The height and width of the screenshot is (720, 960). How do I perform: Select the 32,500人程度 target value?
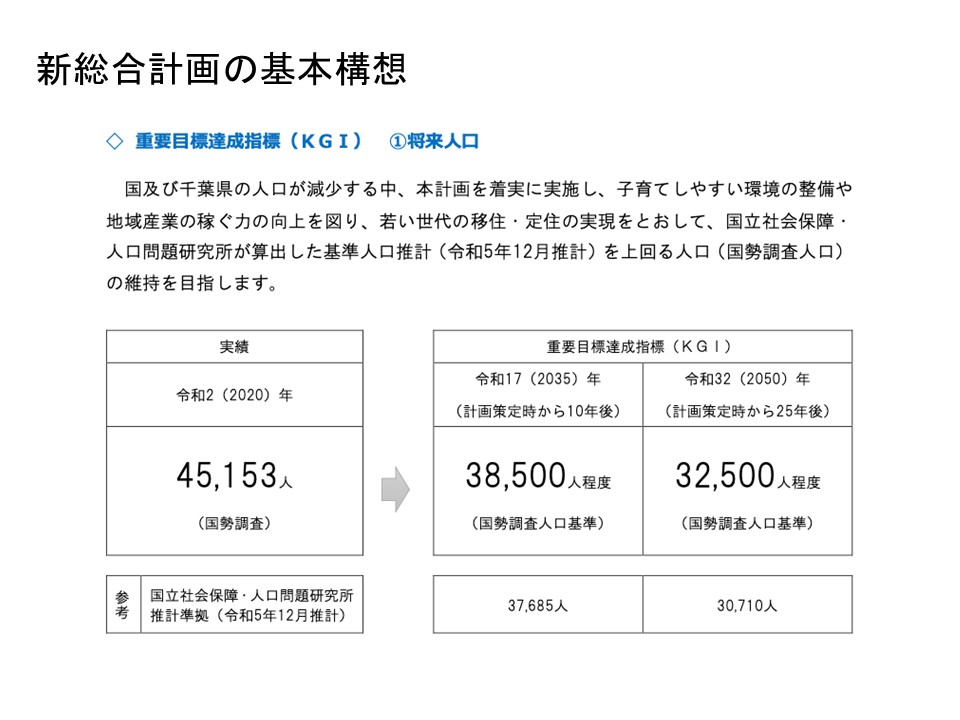tap(747, 477)
